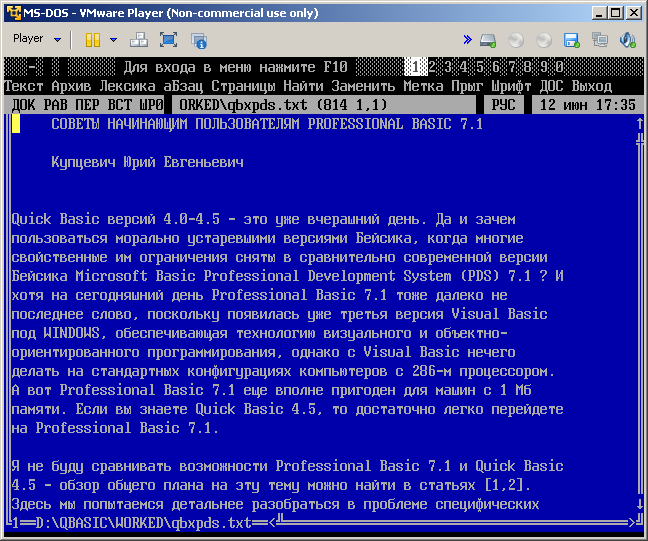Toggle the ВСТ insert mode indicator
Image resolution: width=648 pixels, height=541 pixels.
[119, 105]
